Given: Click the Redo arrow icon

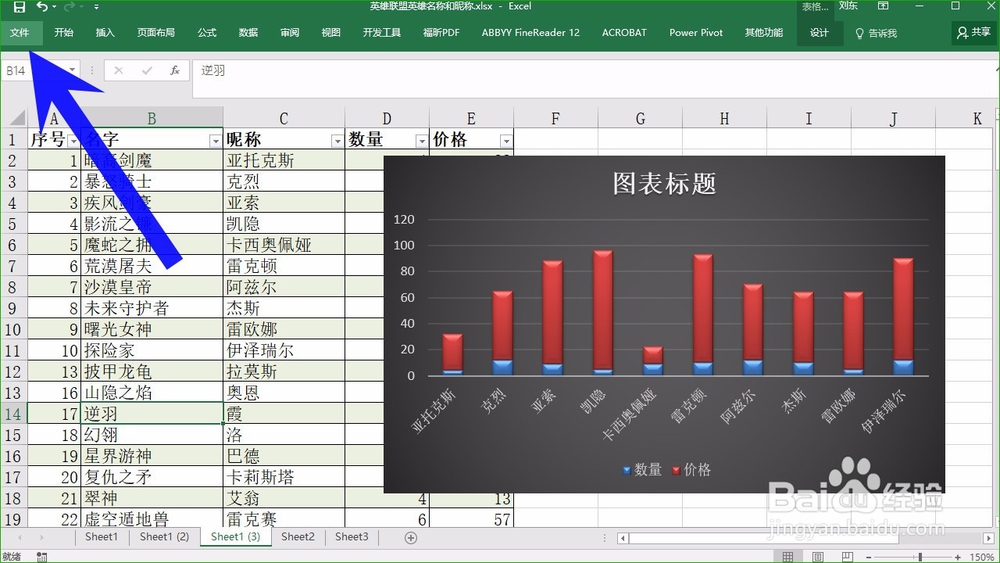Looking at the screenshot, I should coord(70,6).
